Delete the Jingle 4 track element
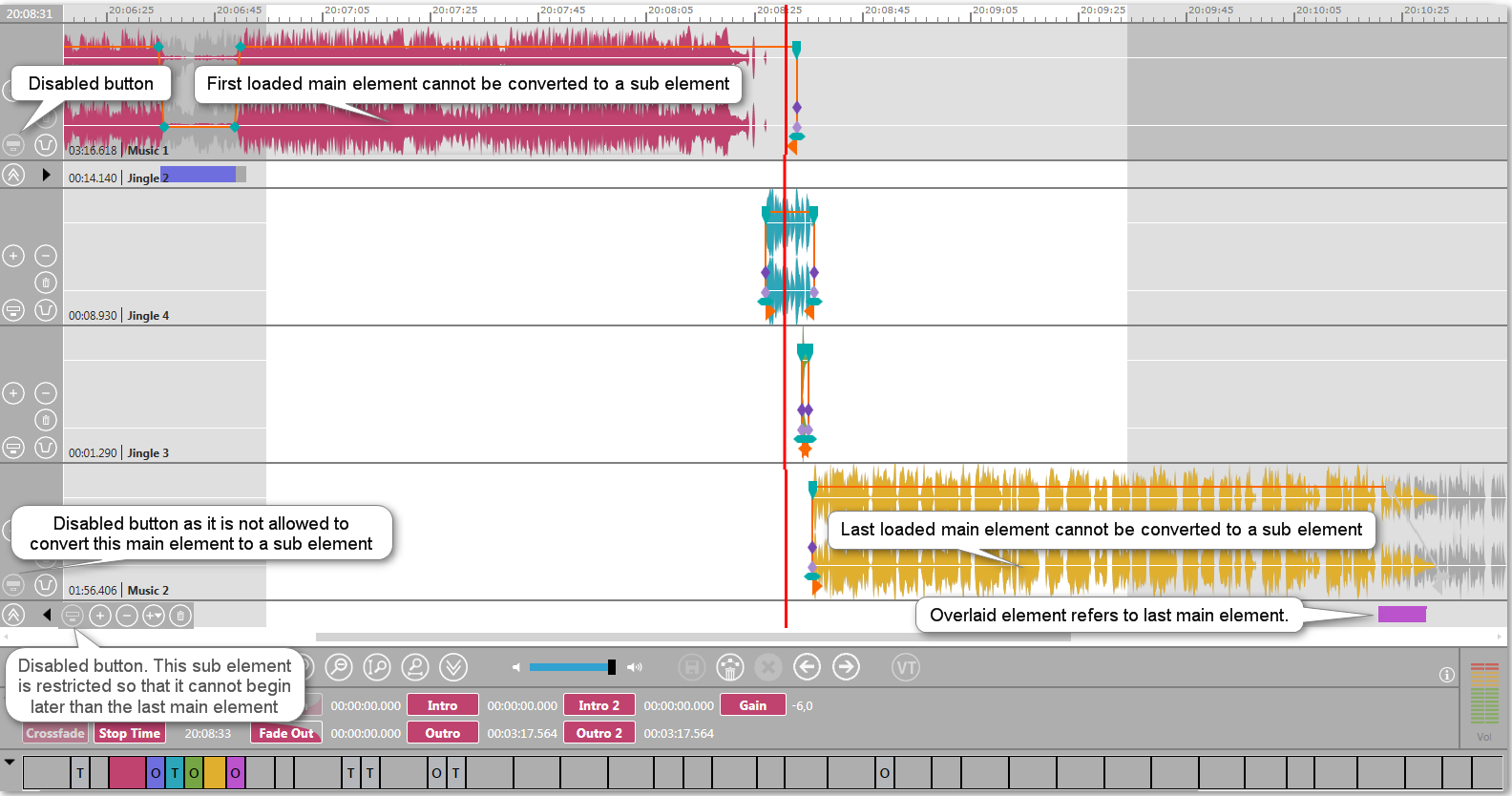 click(46, 283)
